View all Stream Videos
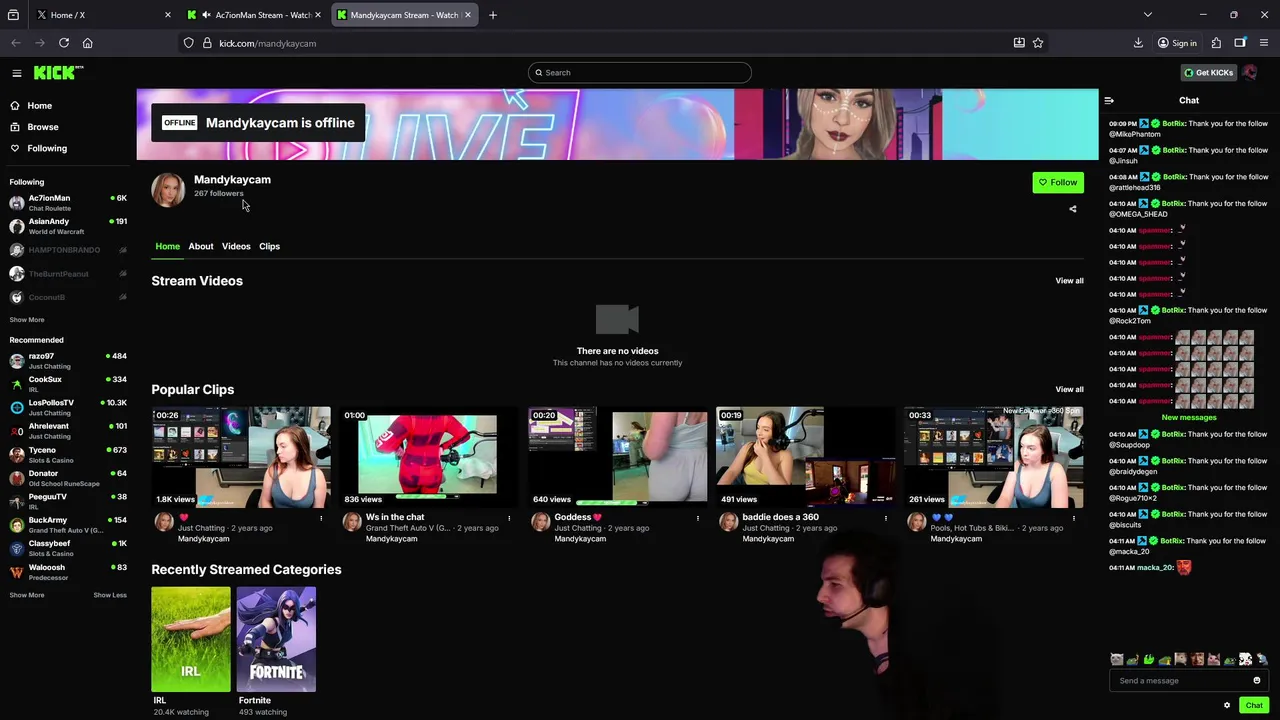Image resolution: width=1280 pixels, height=720 pixels. [x=1069, y=281]
